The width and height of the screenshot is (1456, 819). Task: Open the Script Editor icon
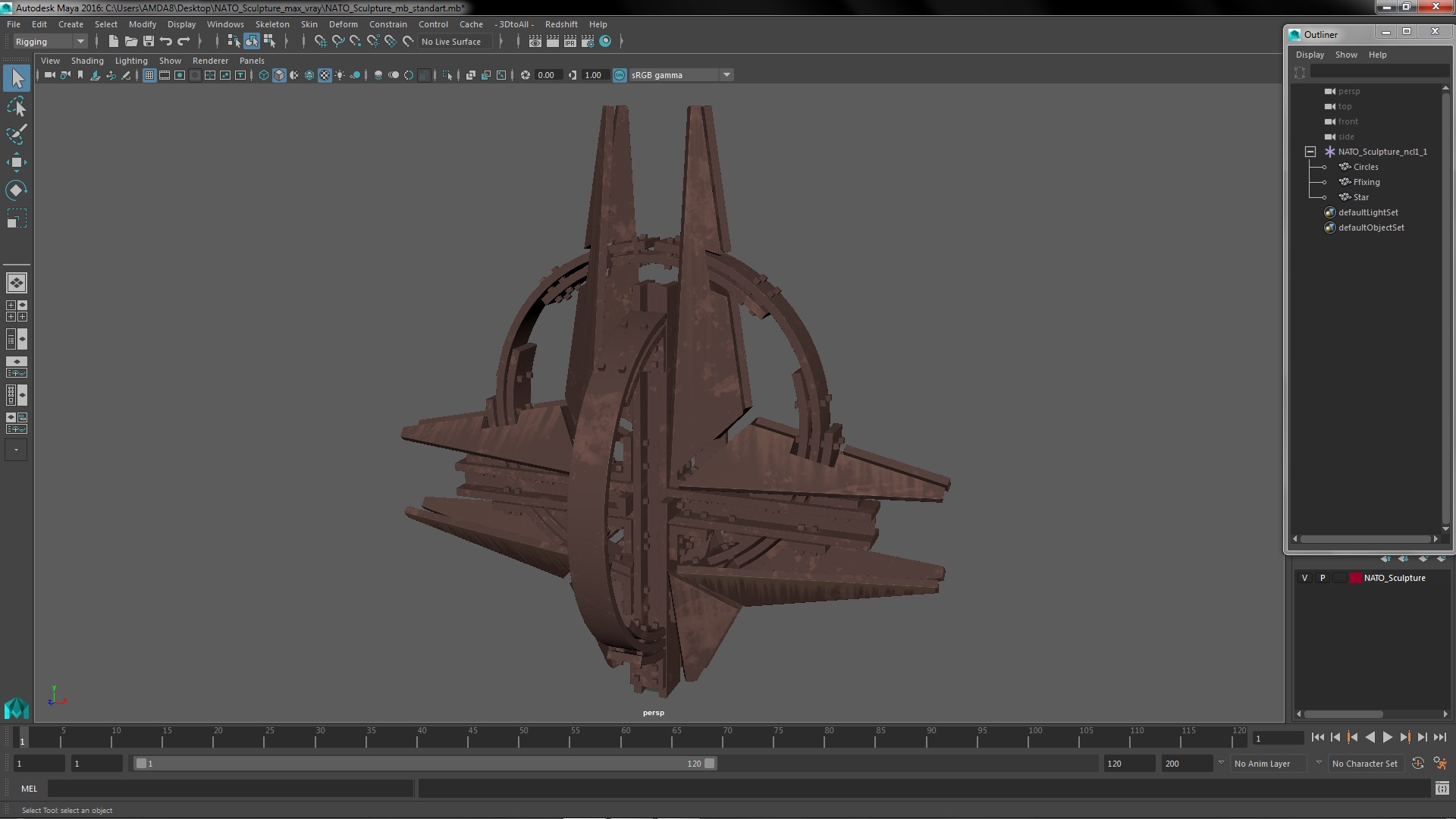coord(1442,789)
